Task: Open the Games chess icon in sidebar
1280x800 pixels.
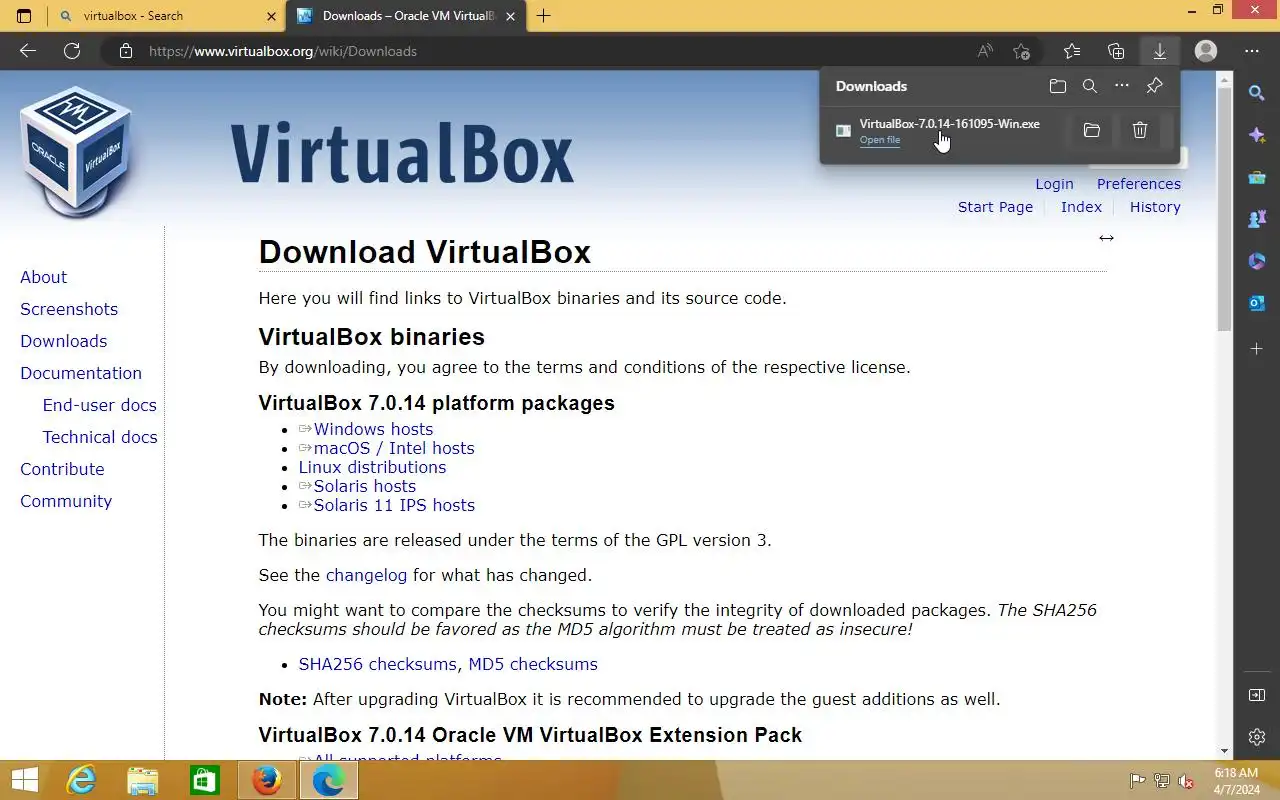Action: pos(1257,219)
